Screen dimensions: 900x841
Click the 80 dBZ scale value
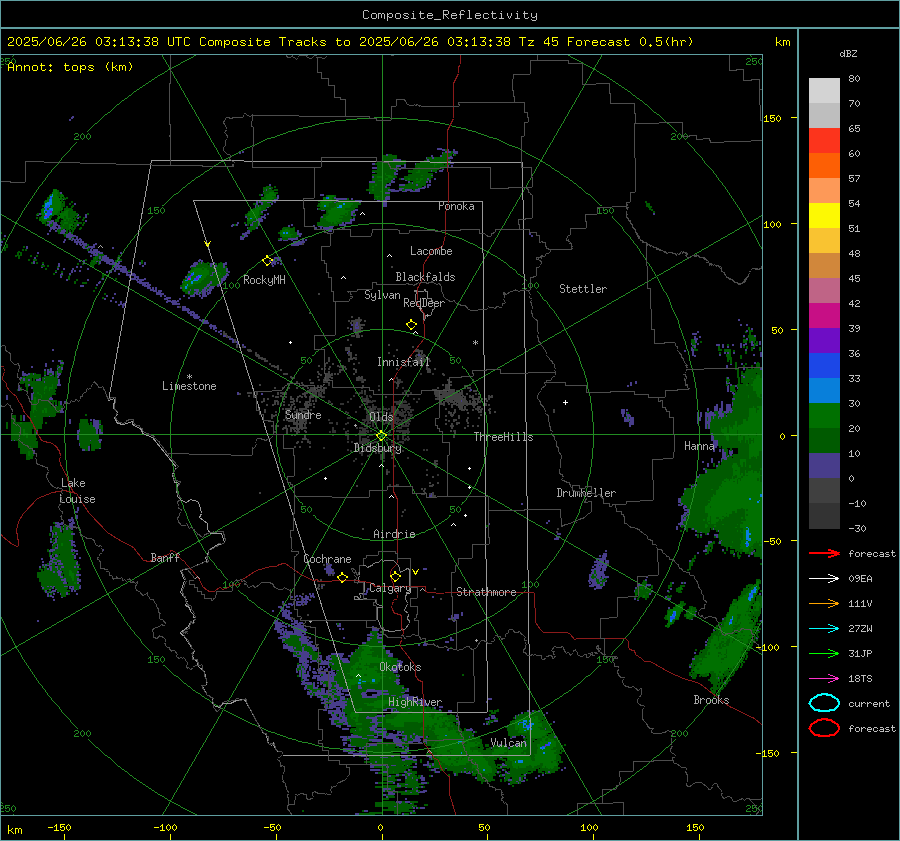click(854, 79)
